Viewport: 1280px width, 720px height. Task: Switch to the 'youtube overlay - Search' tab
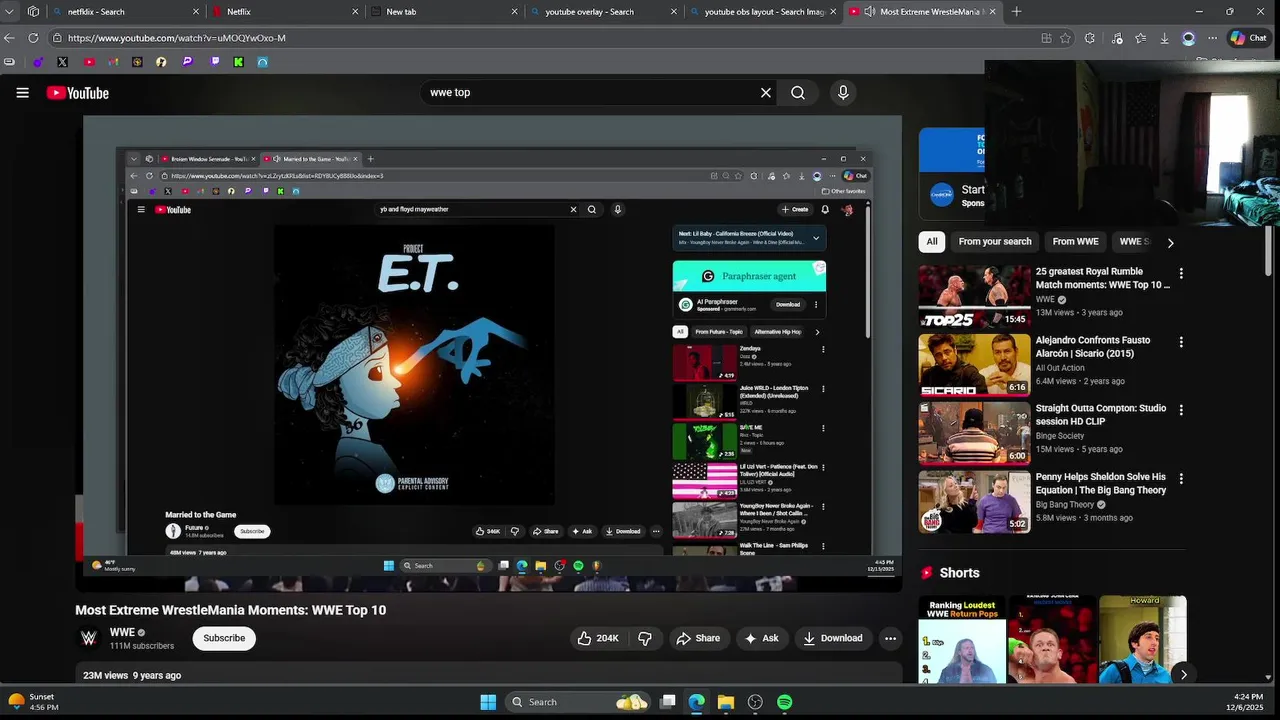[603, 12]
